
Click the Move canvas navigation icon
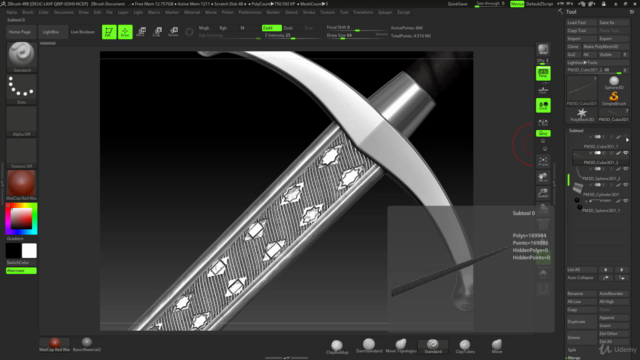coord(543,177)
